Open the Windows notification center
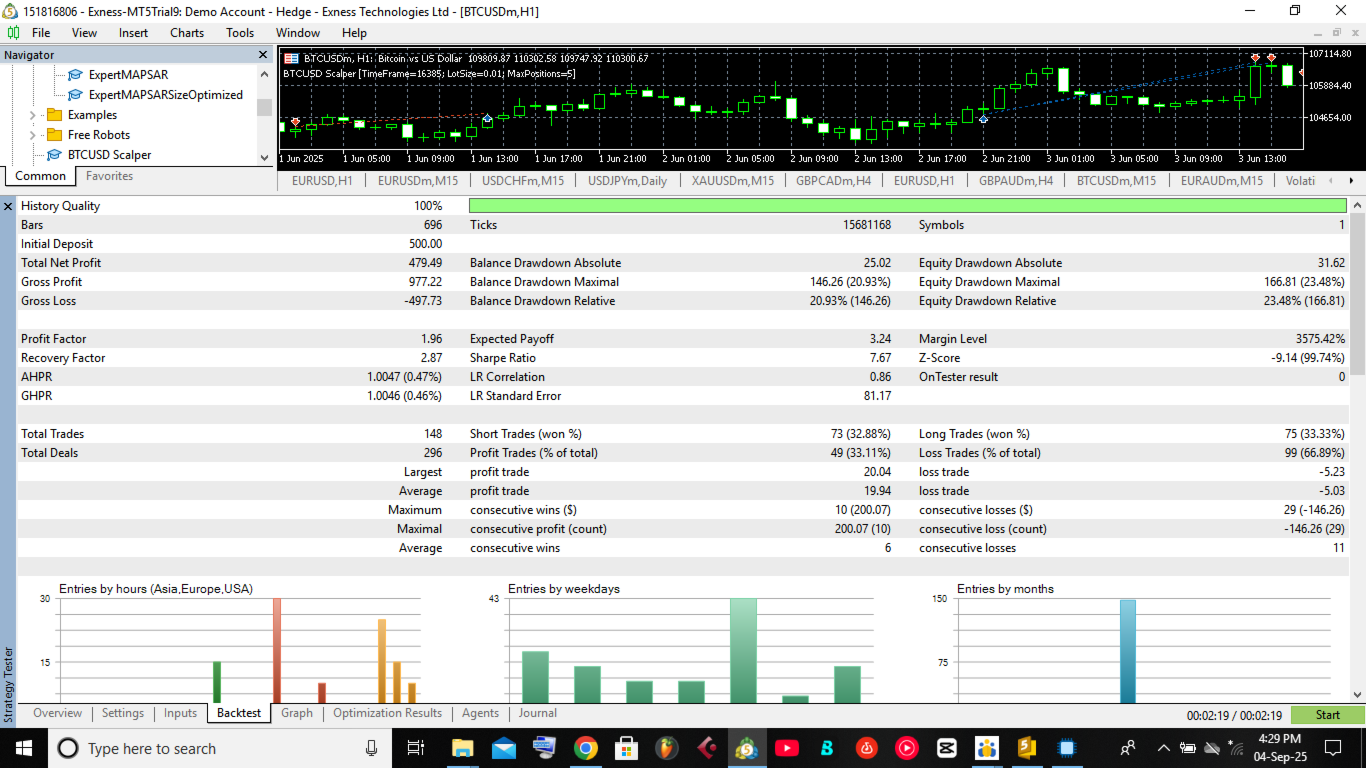This screenshot has width=1366, height=768. pos(1332,748)
